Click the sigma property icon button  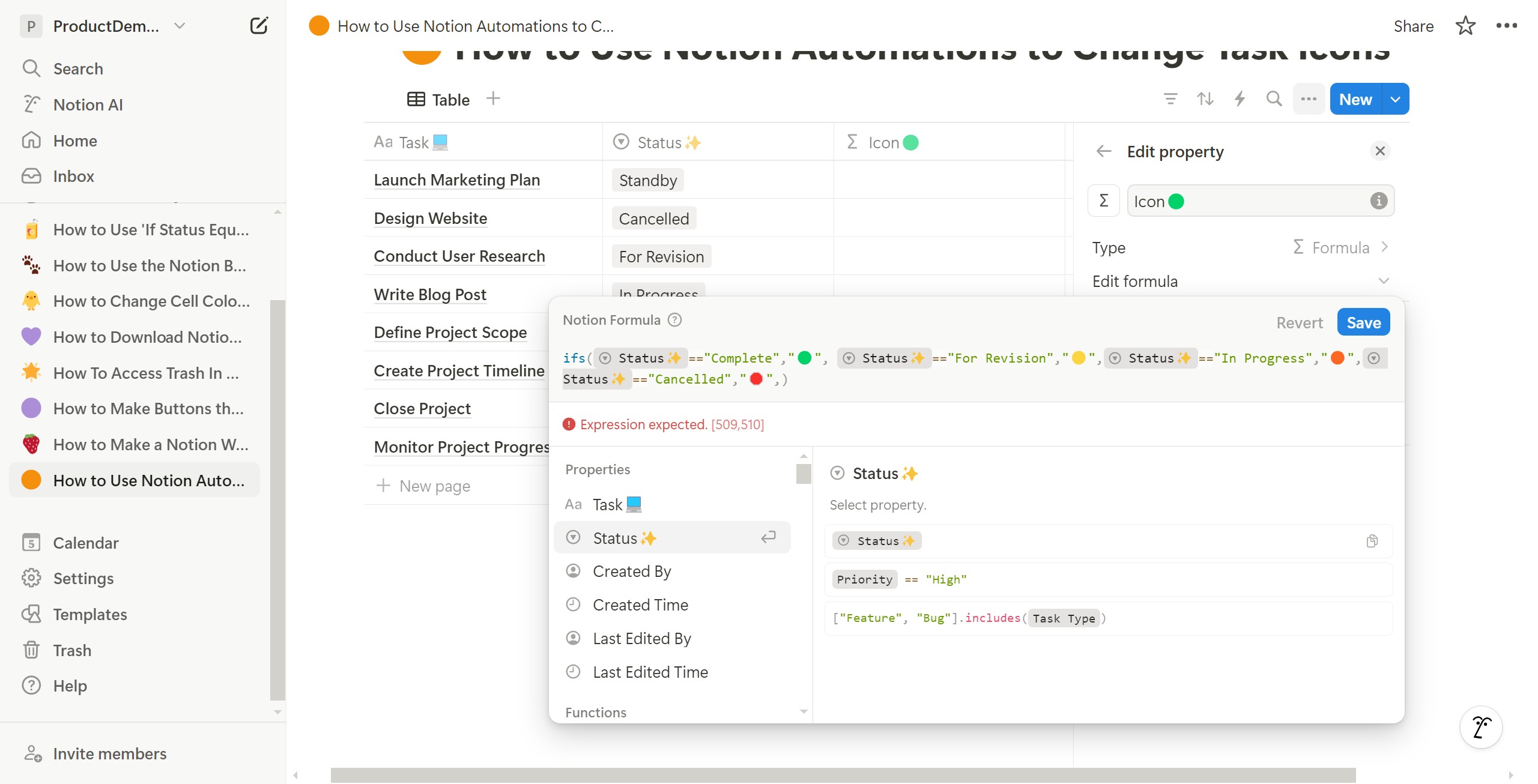(x=1104, y=201)
